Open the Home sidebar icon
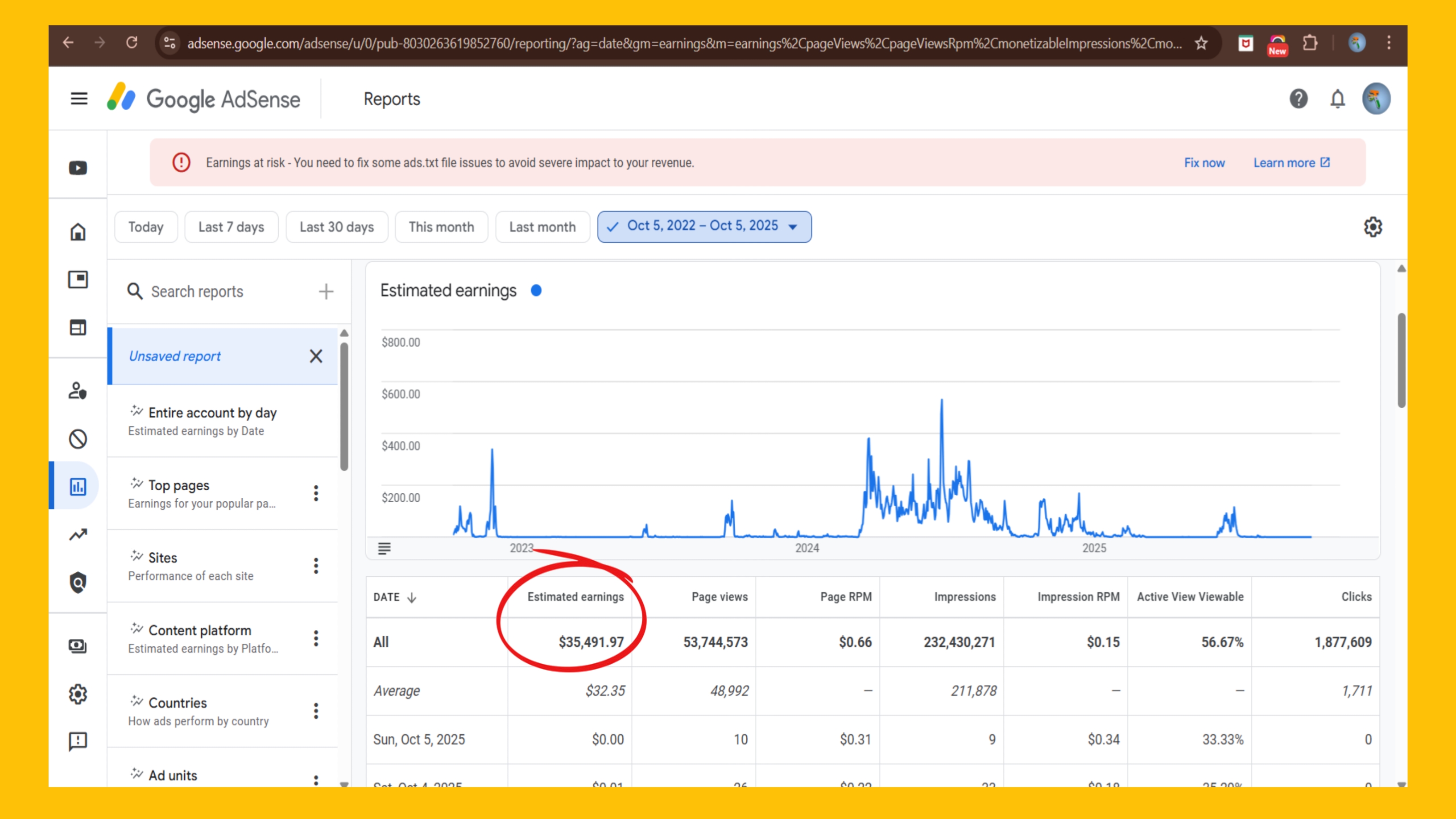The height and width of the screenshot is (819, 1456). pos(78,232)
